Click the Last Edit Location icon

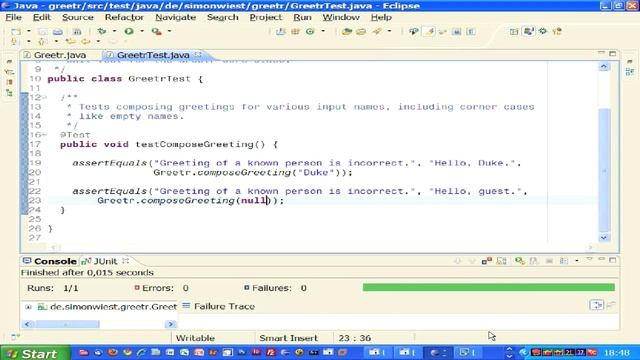coord(70,41)
